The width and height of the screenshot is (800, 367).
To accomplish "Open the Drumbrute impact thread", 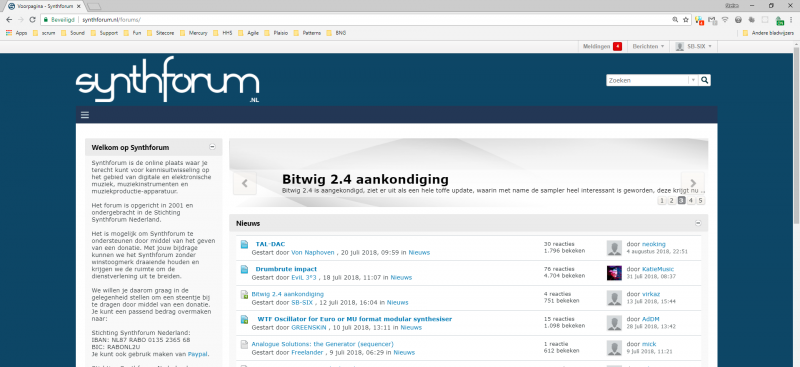I will (x=286, y=269).
